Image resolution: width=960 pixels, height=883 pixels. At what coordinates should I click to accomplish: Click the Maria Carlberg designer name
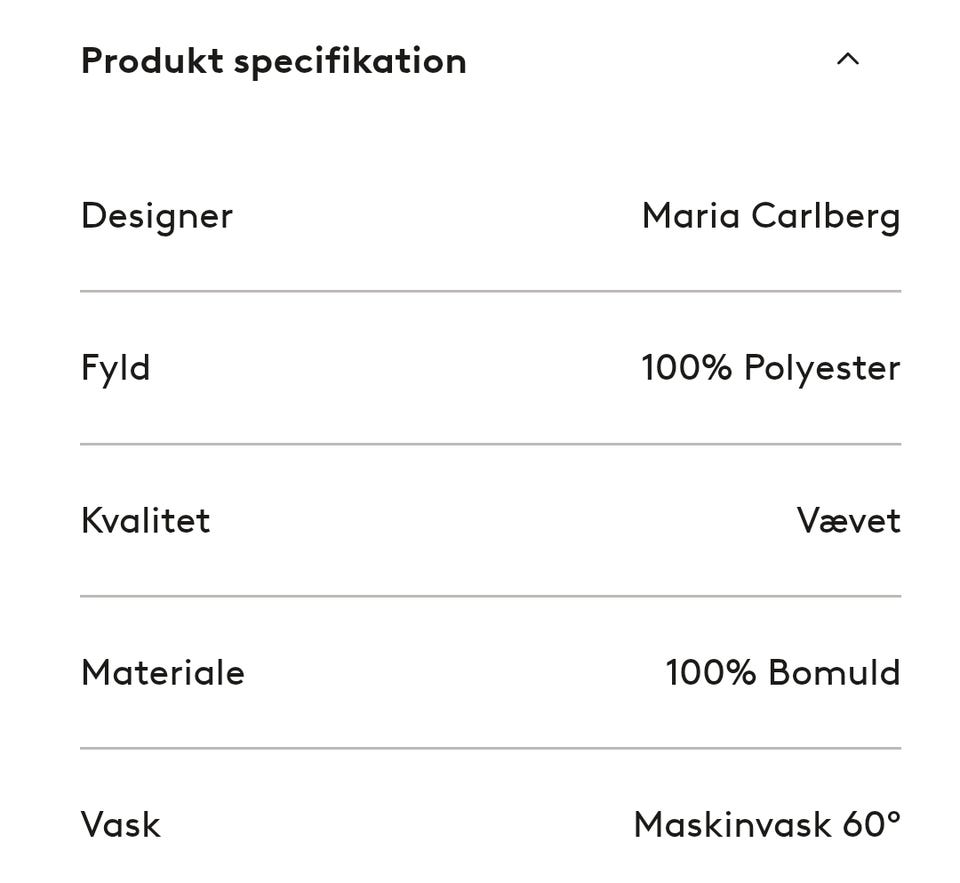(770, 217)
